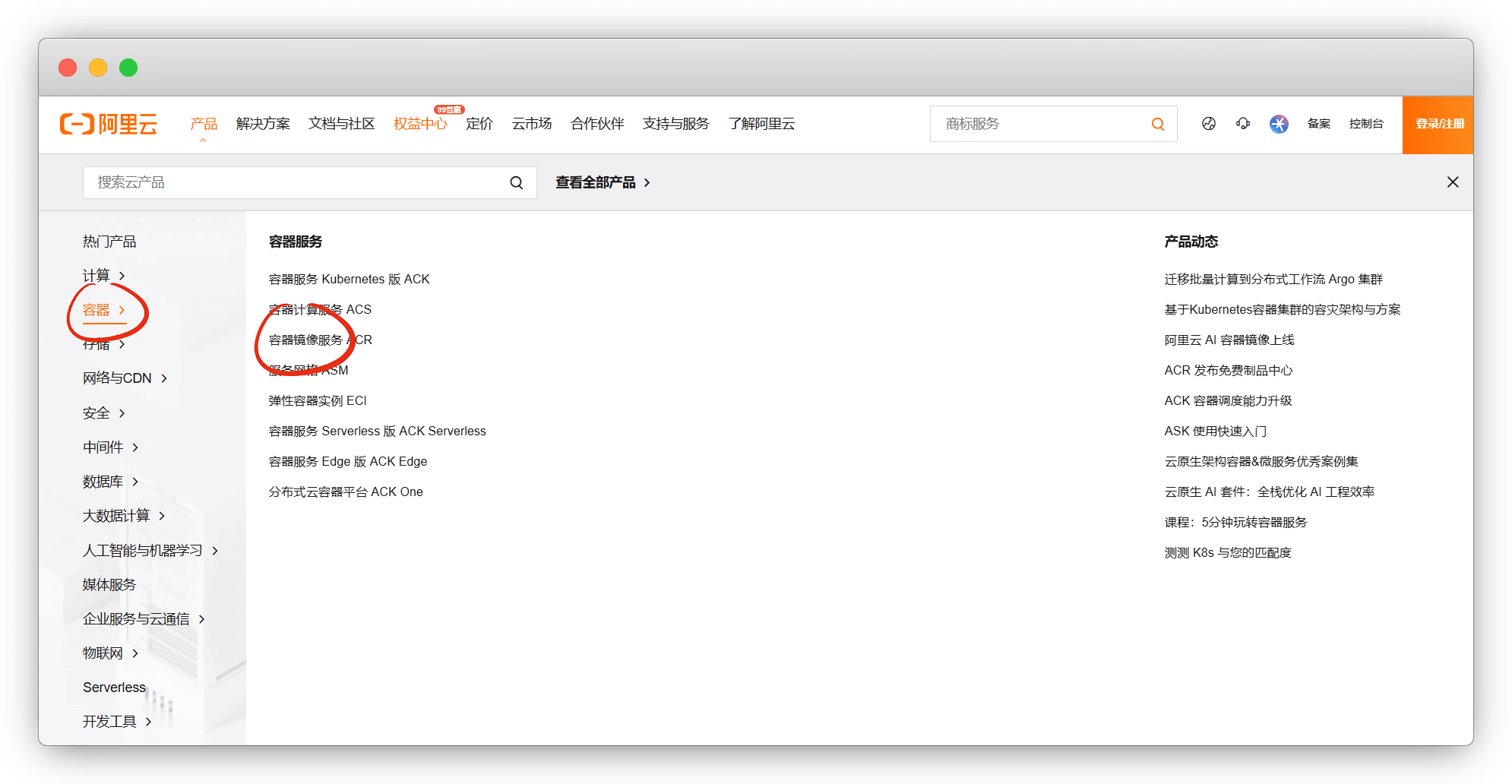Click the dashboard gauge icon in header

coord(1209,123)
